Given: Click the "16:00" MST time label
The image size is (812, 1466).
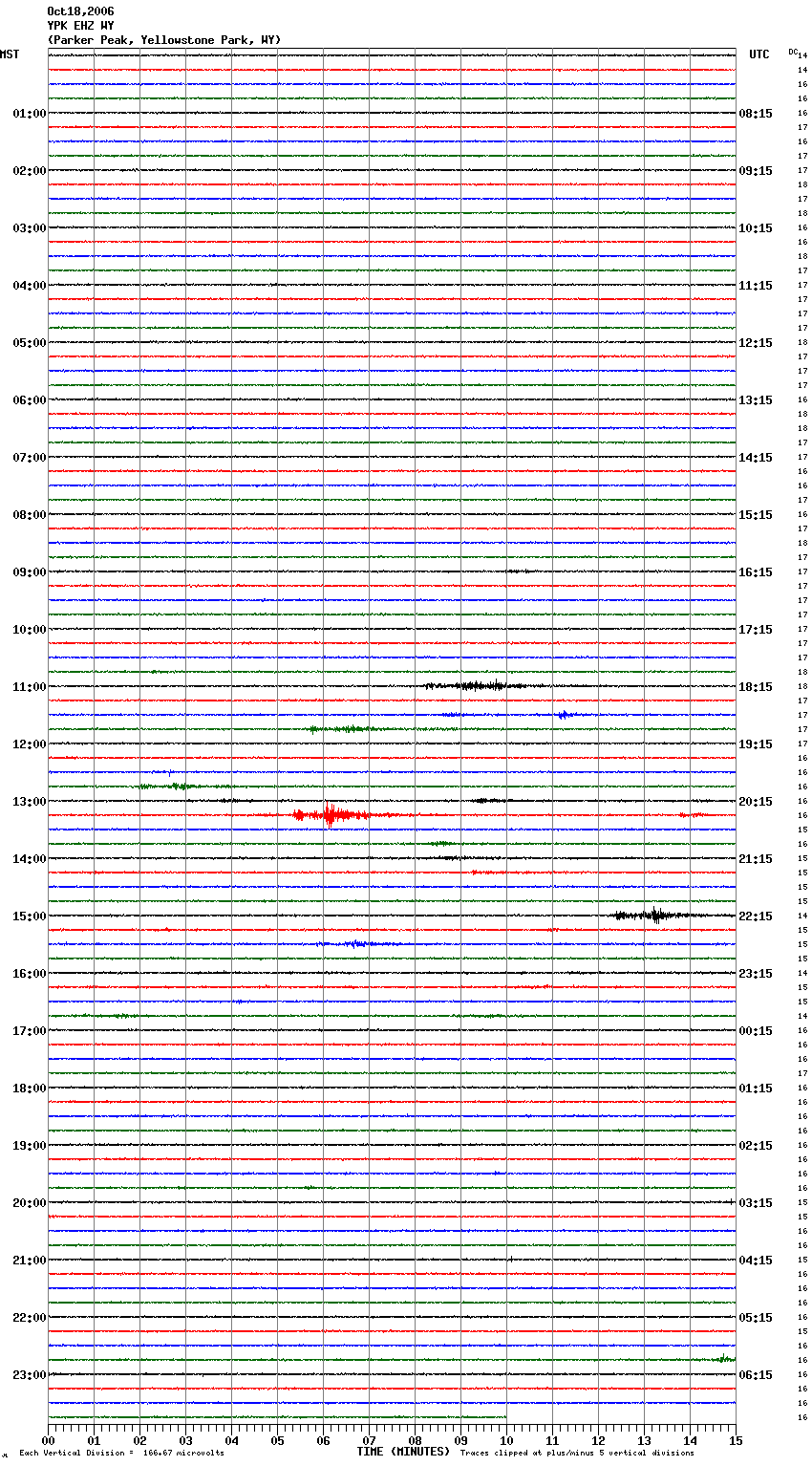Looking at the screenshot, I should pyautogui.click(x=29, y=974).
